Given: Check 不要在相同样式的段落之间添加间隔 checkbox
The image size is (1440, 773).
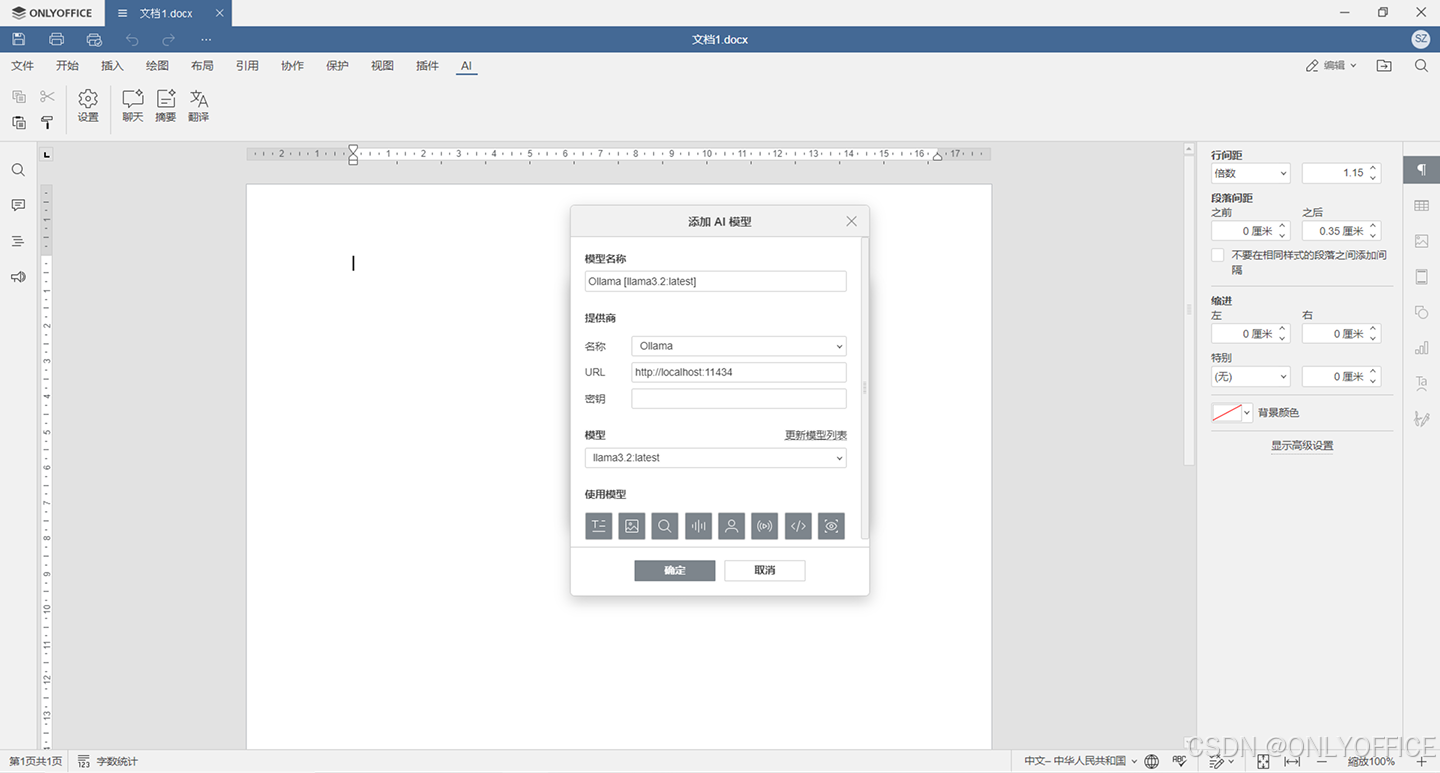Looking at the screenshot, I should point(1218,255).
